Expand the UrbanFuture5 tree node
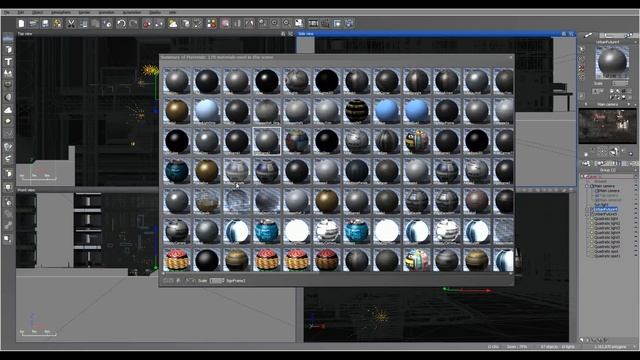 (587, 214)
